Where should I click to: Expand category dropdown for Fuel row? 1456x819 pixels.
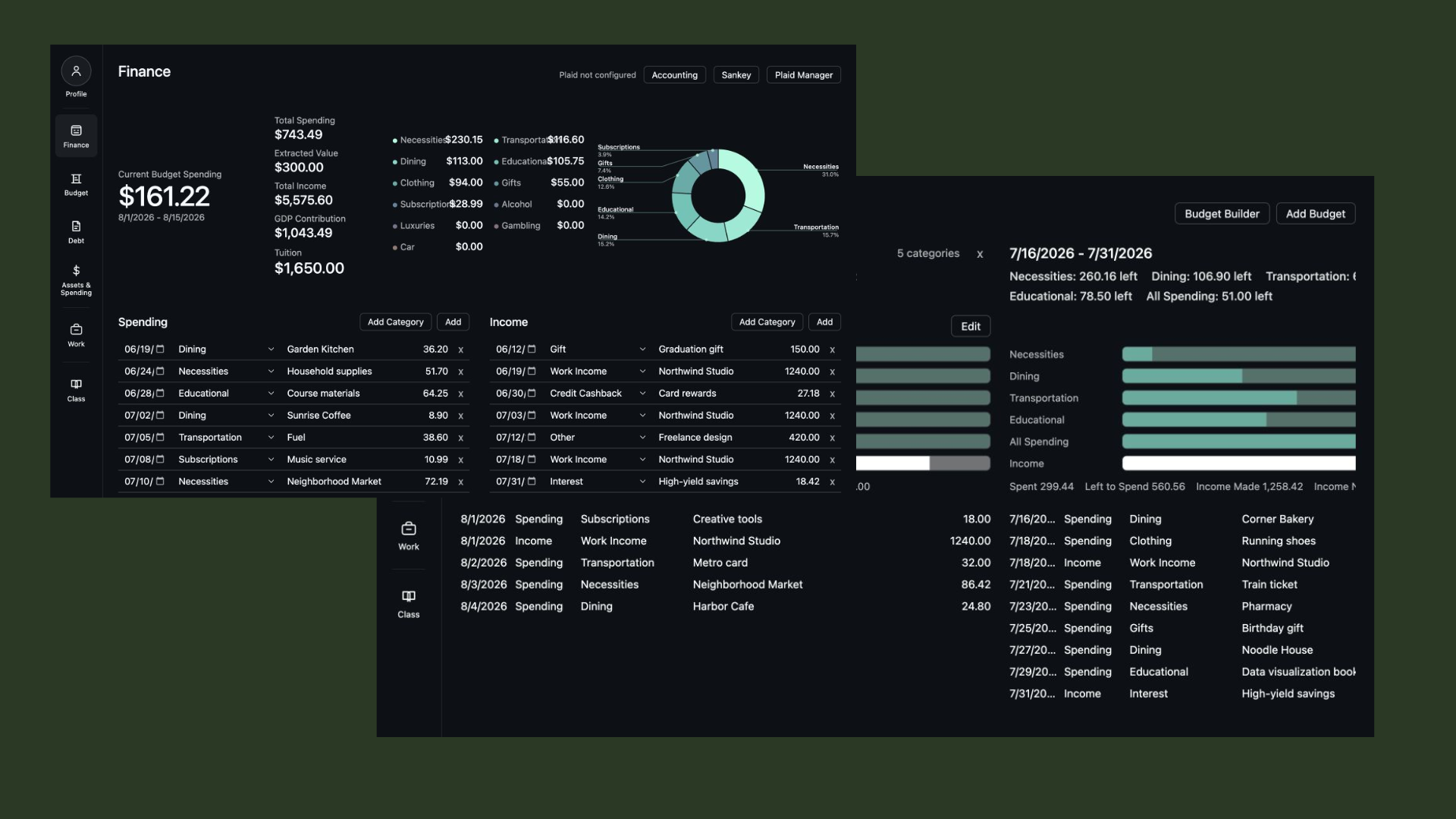click(x=271, y=437)
